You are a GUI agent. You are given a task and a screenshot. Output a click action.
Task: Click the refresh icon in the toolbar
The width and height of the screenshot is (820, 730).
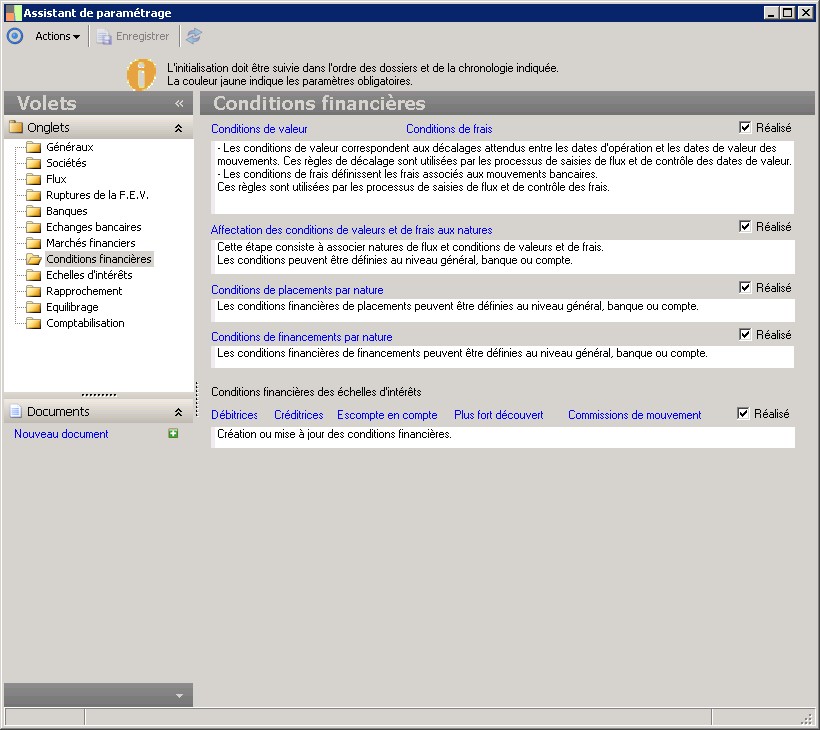click(193, 36)
